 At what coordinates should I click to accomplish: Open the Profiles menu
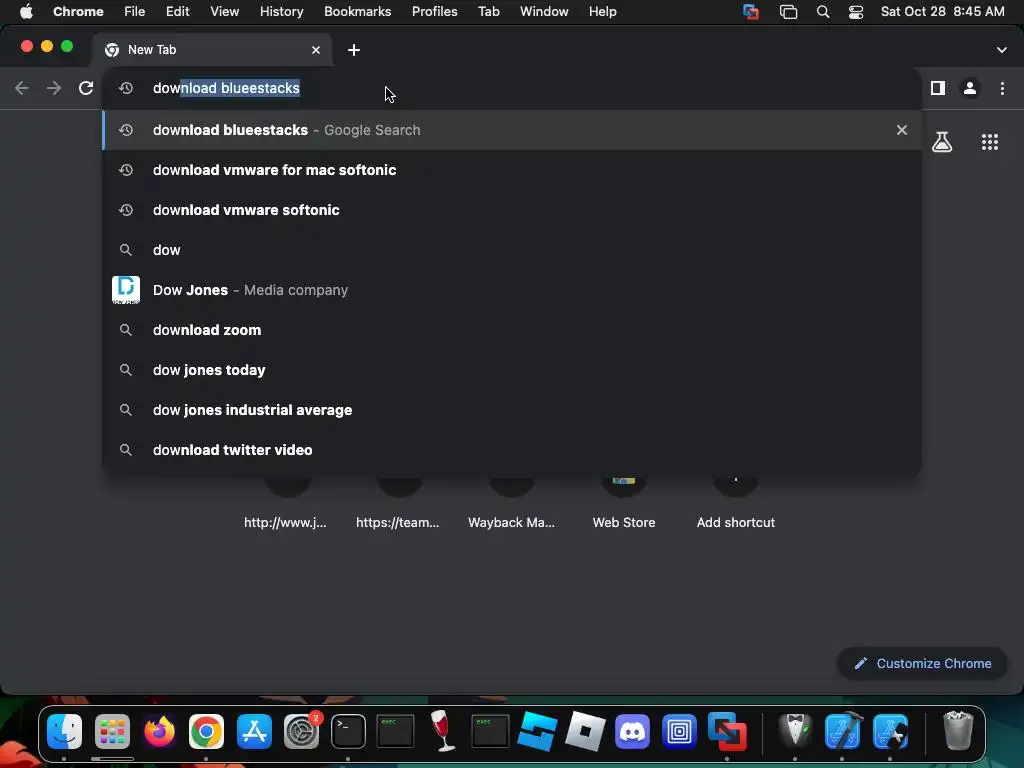(434, 12)
